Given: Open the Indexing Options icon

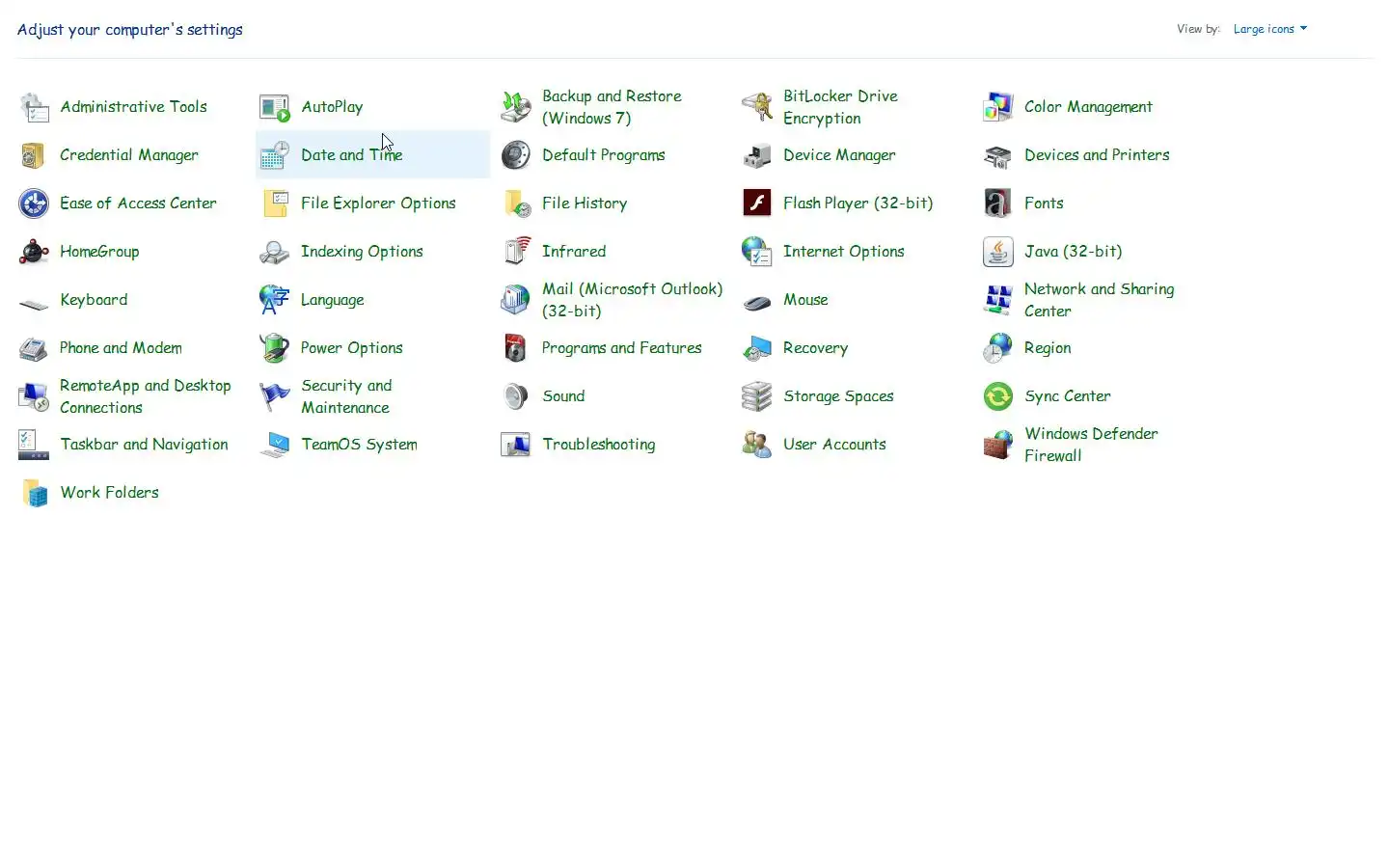Looking at the screenshot, I should pyautogui.click(x=275, y=252).
